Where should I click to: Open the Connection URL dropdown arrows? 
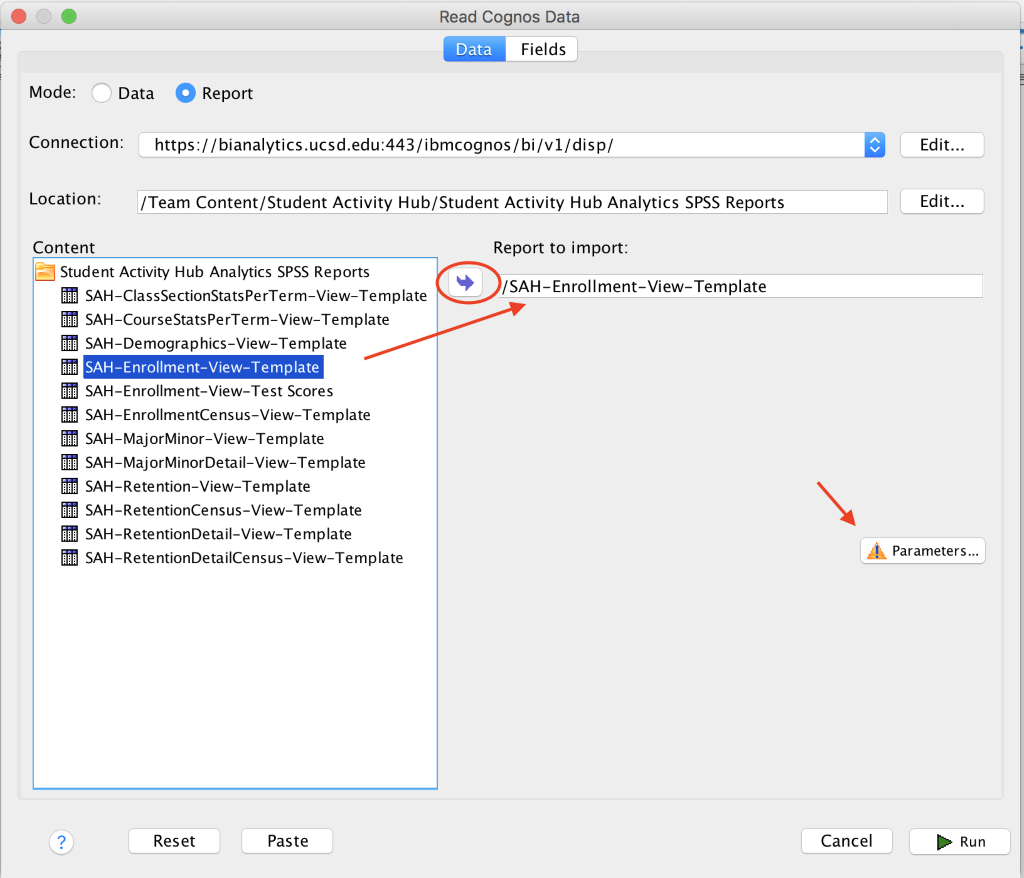874,144
